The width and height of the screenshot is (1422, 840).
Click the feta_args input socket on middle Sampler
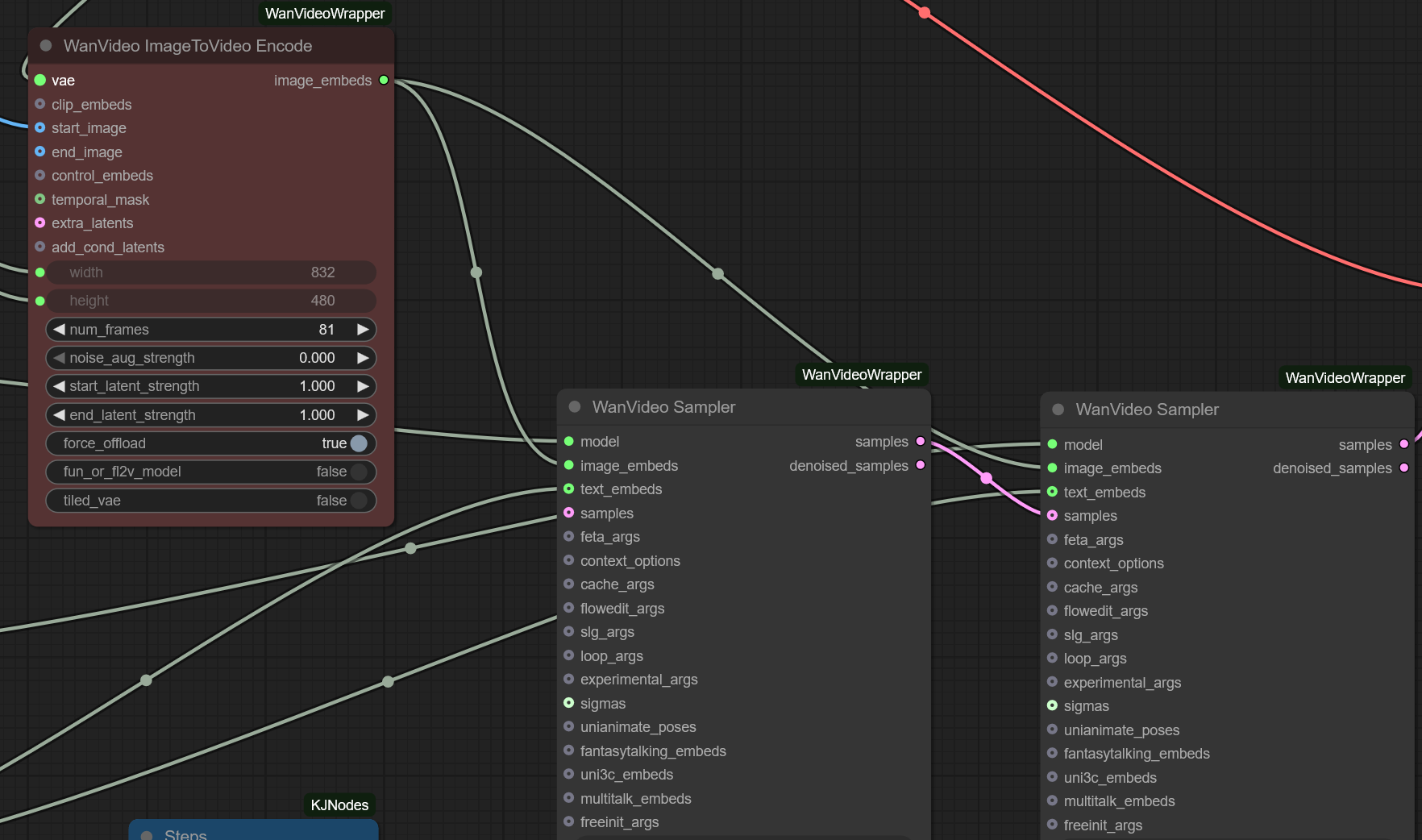click(569, 536)
